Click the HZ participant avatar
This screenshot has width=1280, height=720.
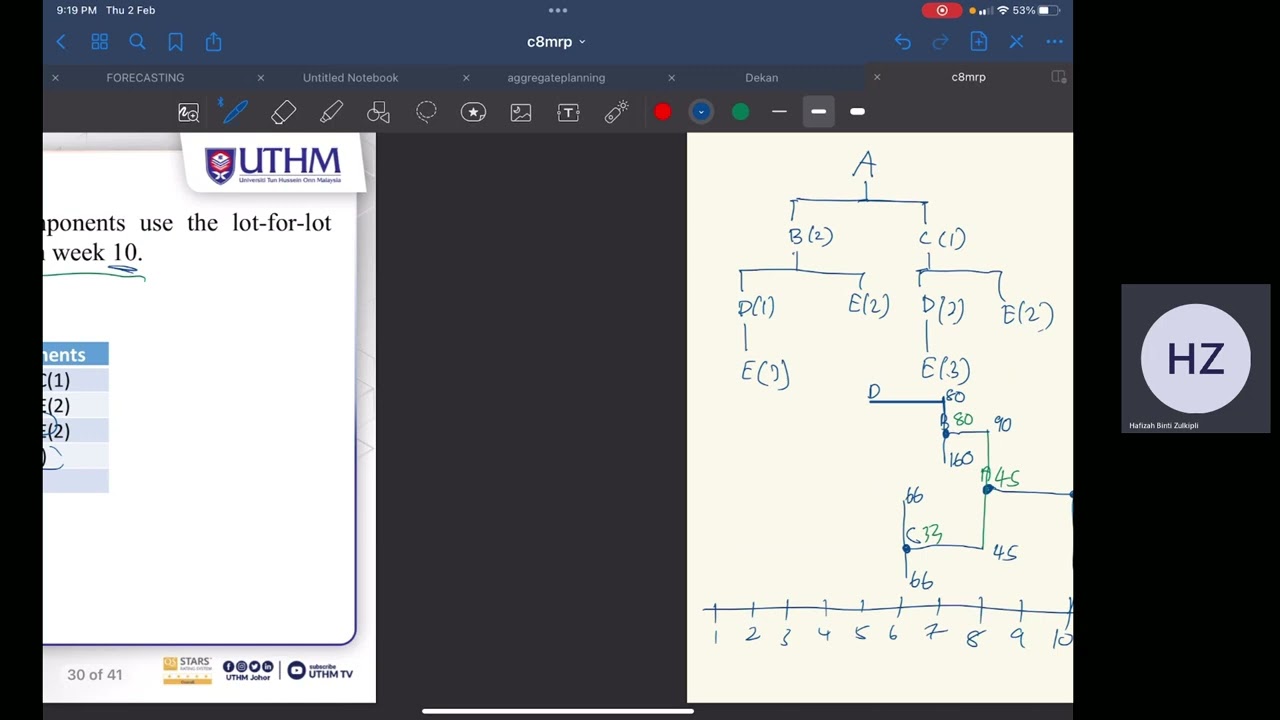[x=1196, y=359]
